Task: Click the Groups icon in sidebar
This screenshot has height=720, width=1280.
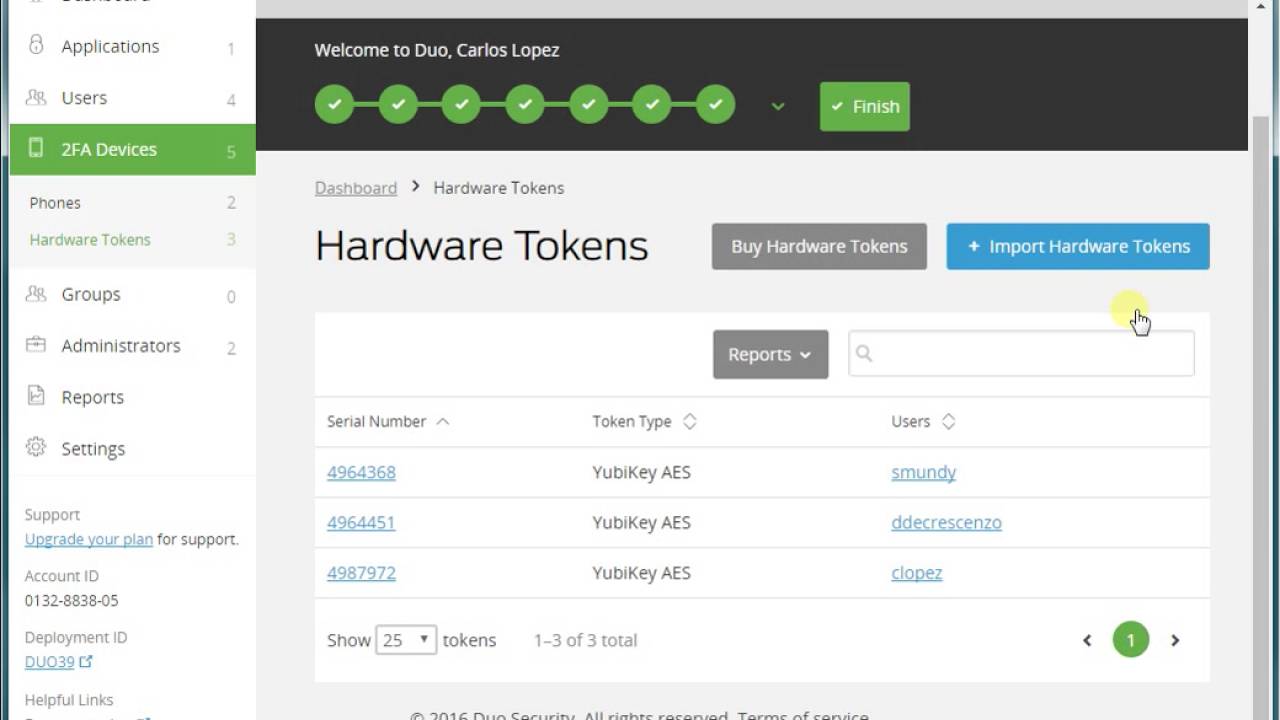Action: tap(36, 294)
